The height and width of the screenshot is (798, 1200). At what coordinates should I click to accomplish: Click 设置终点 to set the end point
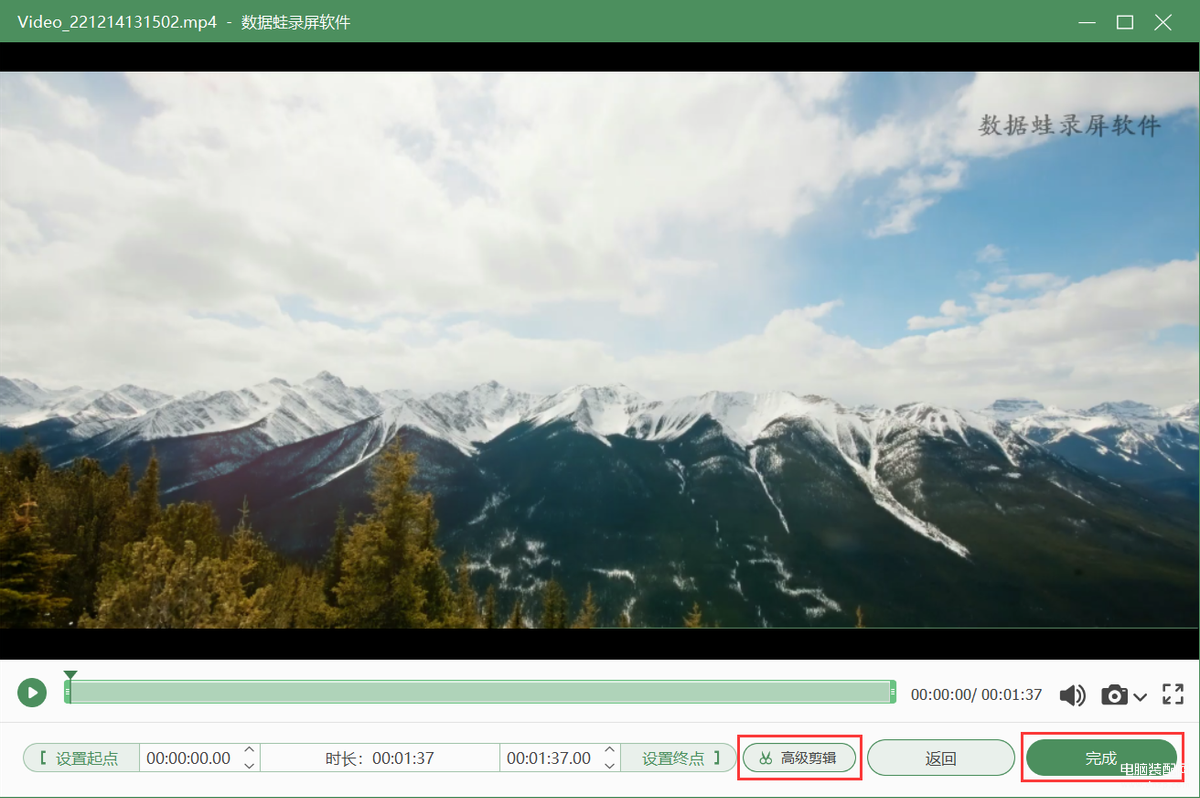pyautogui.click(x=678, y=758)
